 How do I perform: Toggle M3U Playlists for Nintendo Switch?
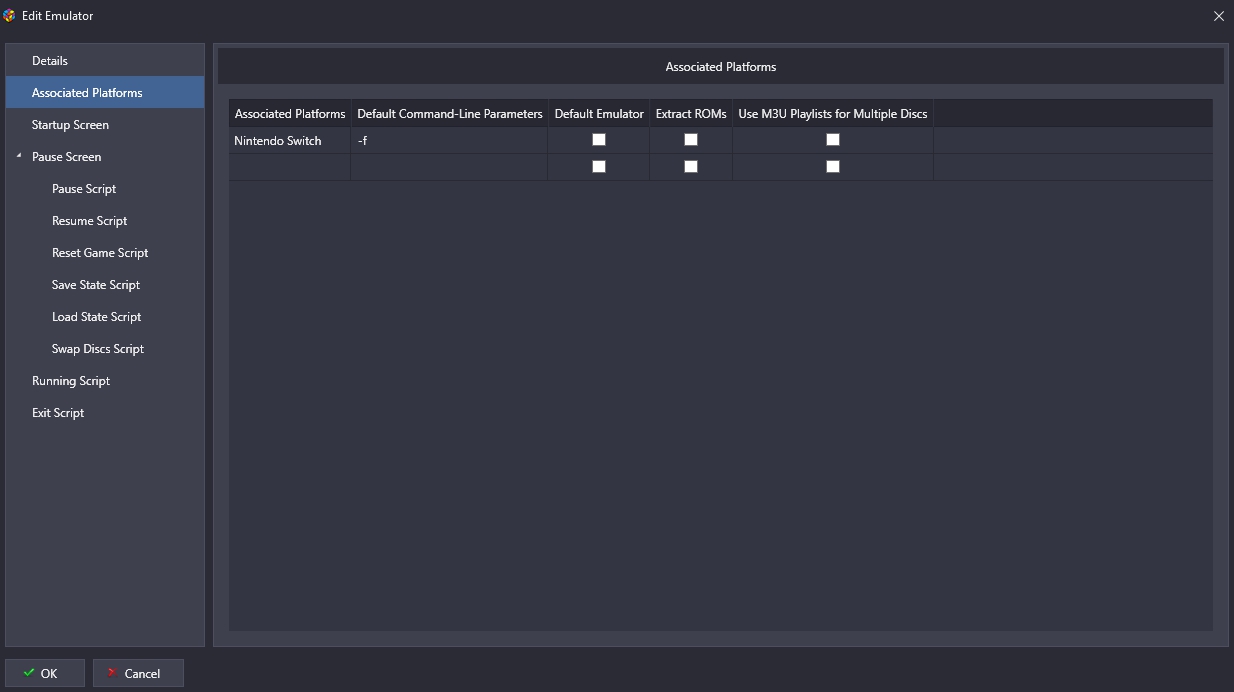point(833,140)
